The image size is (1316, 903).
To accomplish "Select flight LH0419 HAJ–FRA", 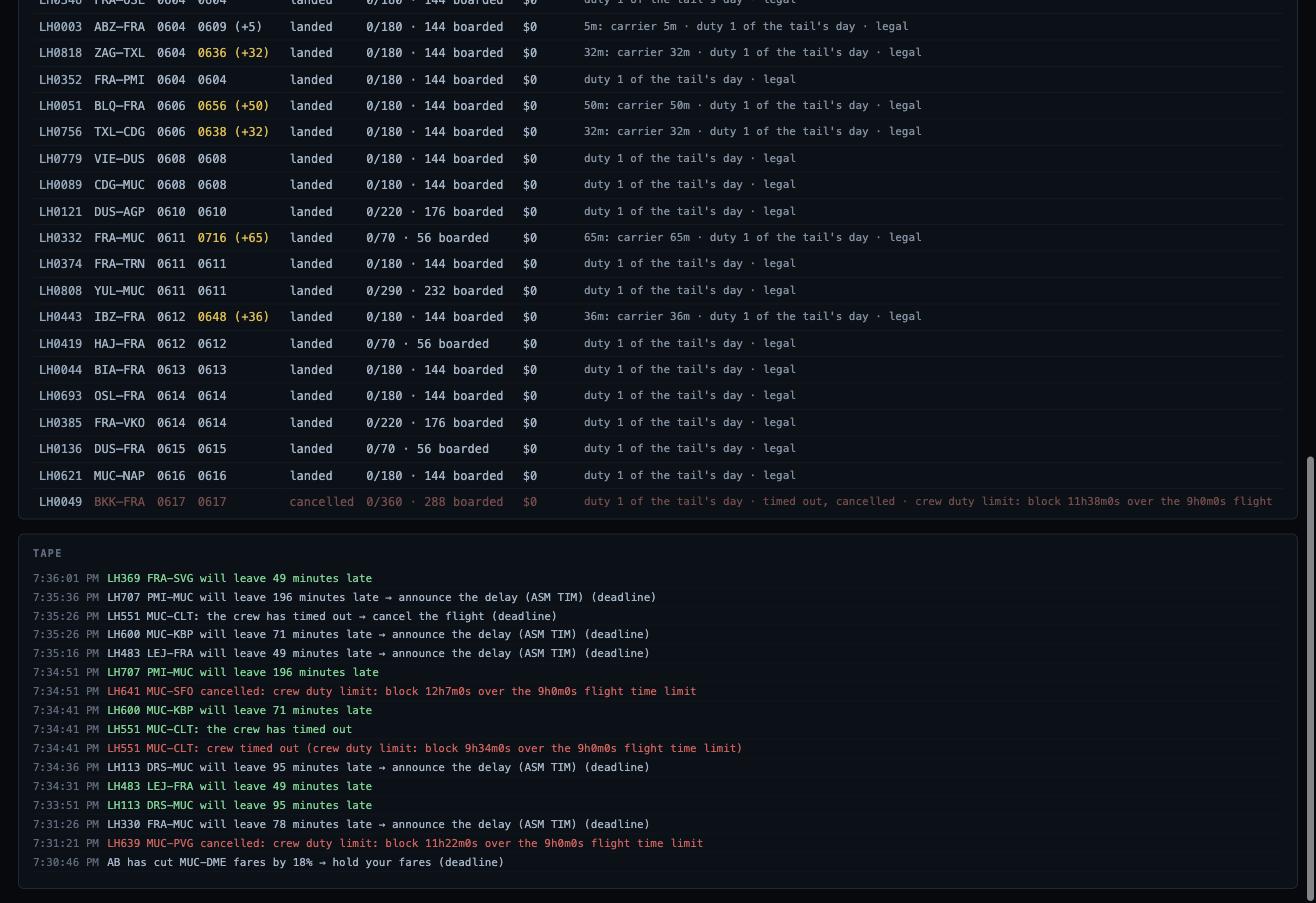I will coord(658,343).
